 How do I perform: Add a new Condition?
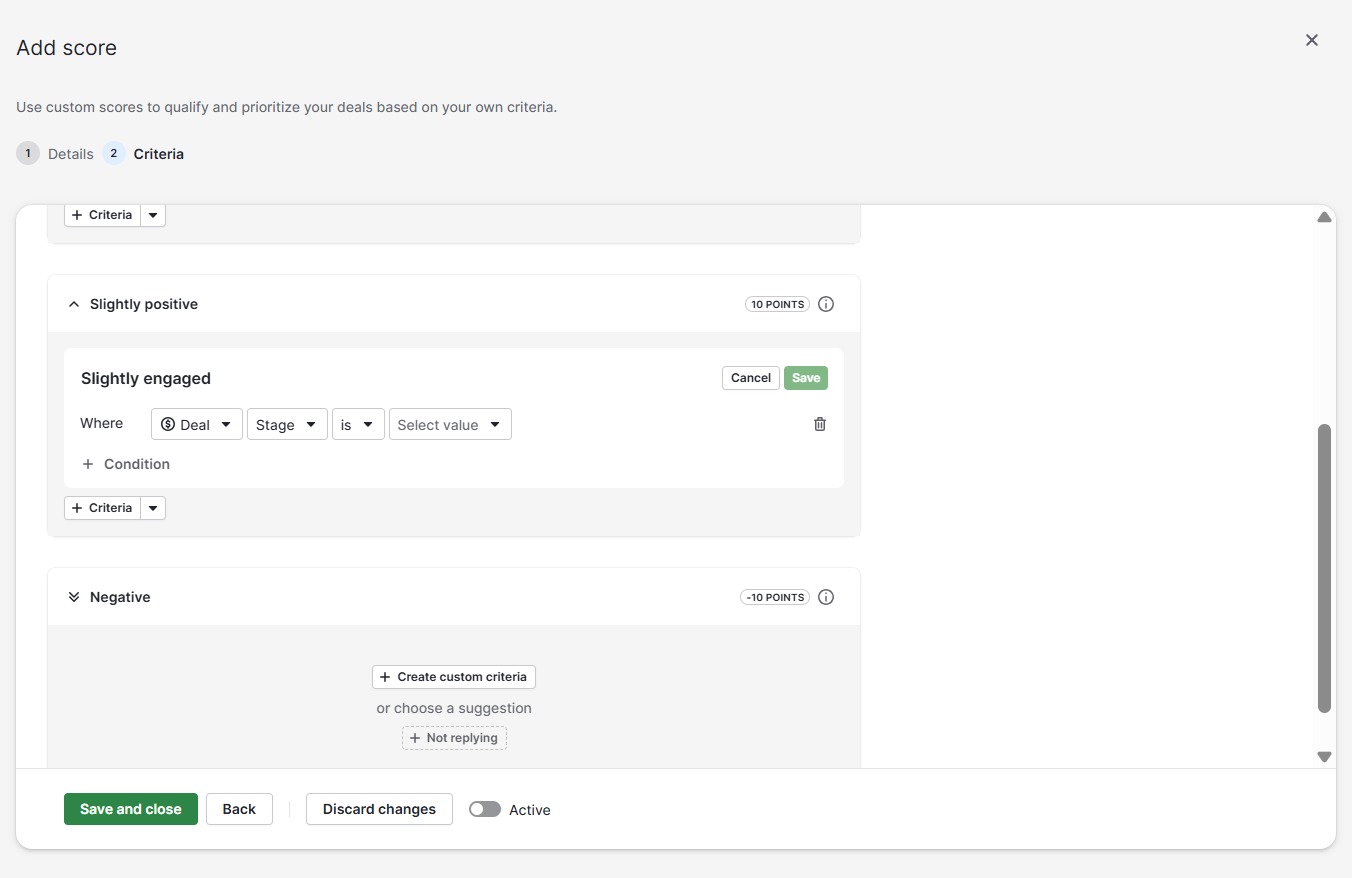[x=126, y=464]
